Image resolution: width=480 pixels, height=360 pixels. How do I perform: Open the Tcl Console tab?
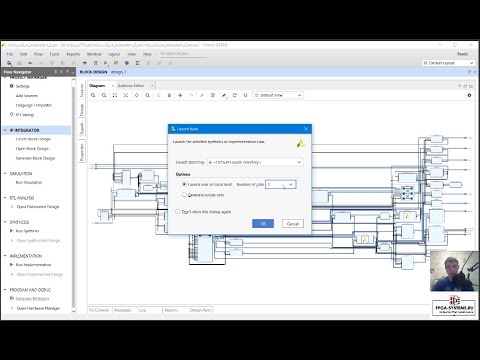(x=99, y=310)
